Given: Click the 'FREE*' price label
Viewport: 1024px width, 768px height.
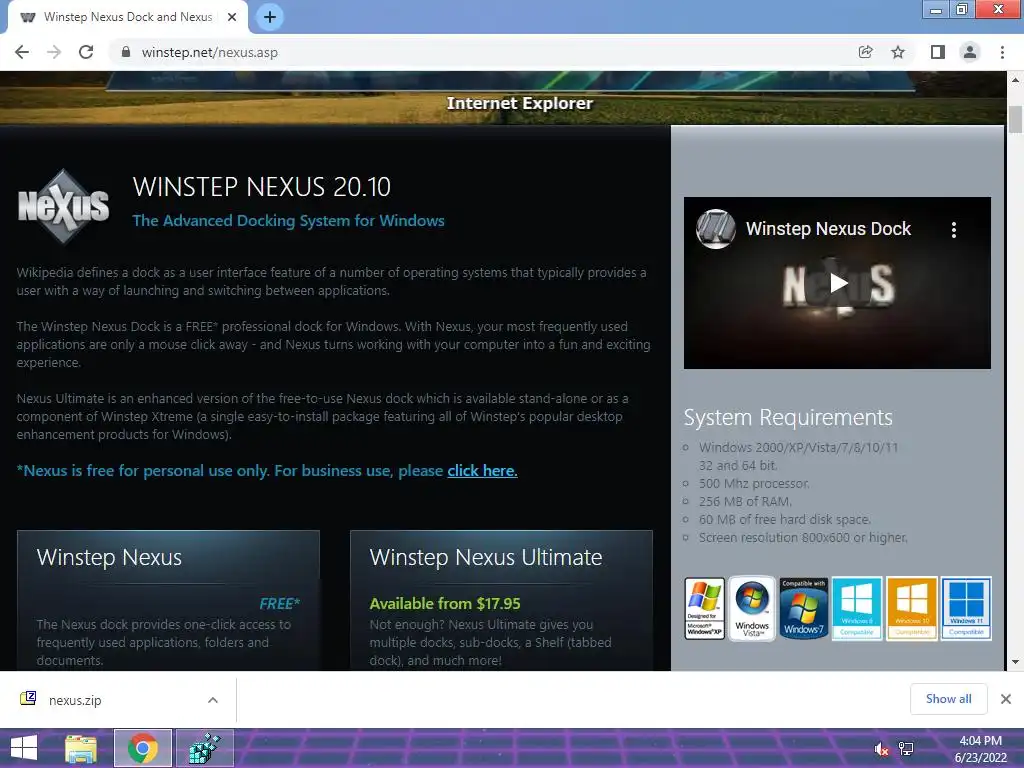Looking at the screenshot, I should point(280,603).
